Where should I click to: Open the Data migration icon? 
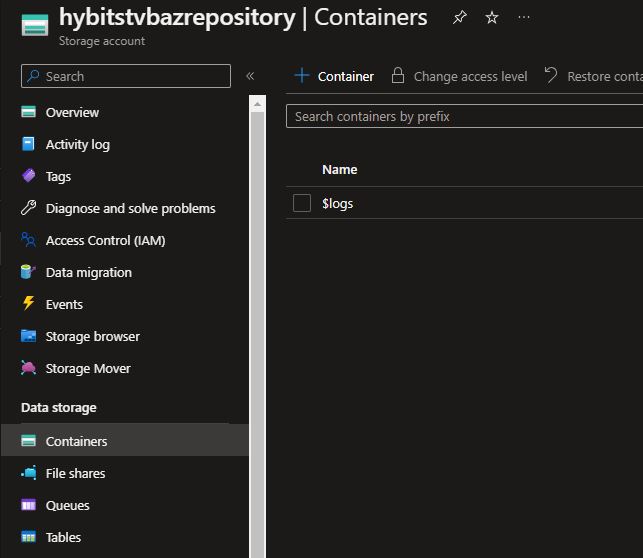point(28,272)
